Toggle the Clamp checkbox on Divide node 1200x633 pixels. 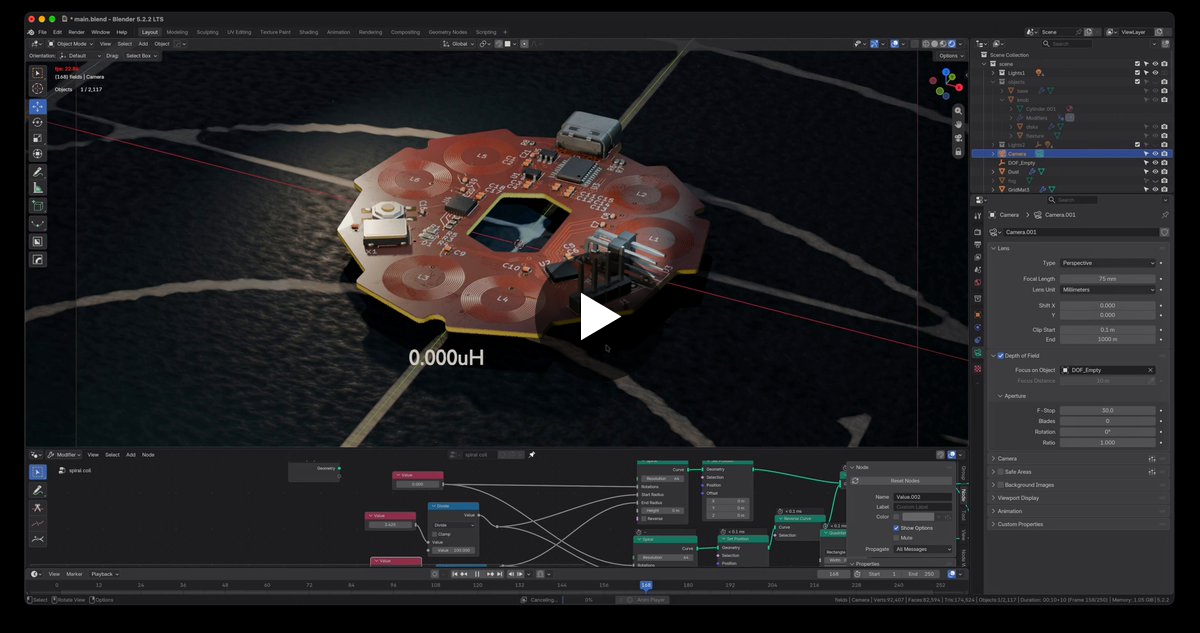(436, 534)
